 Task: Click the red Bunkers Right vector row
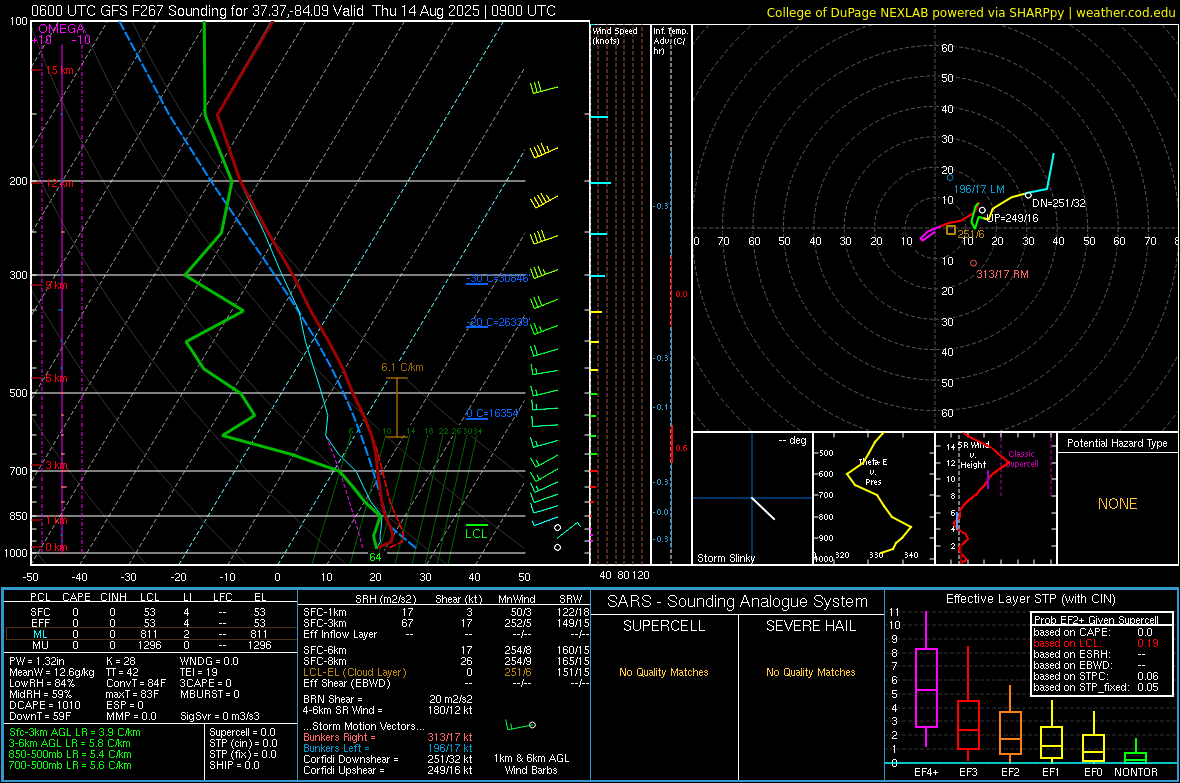(388, 737)
